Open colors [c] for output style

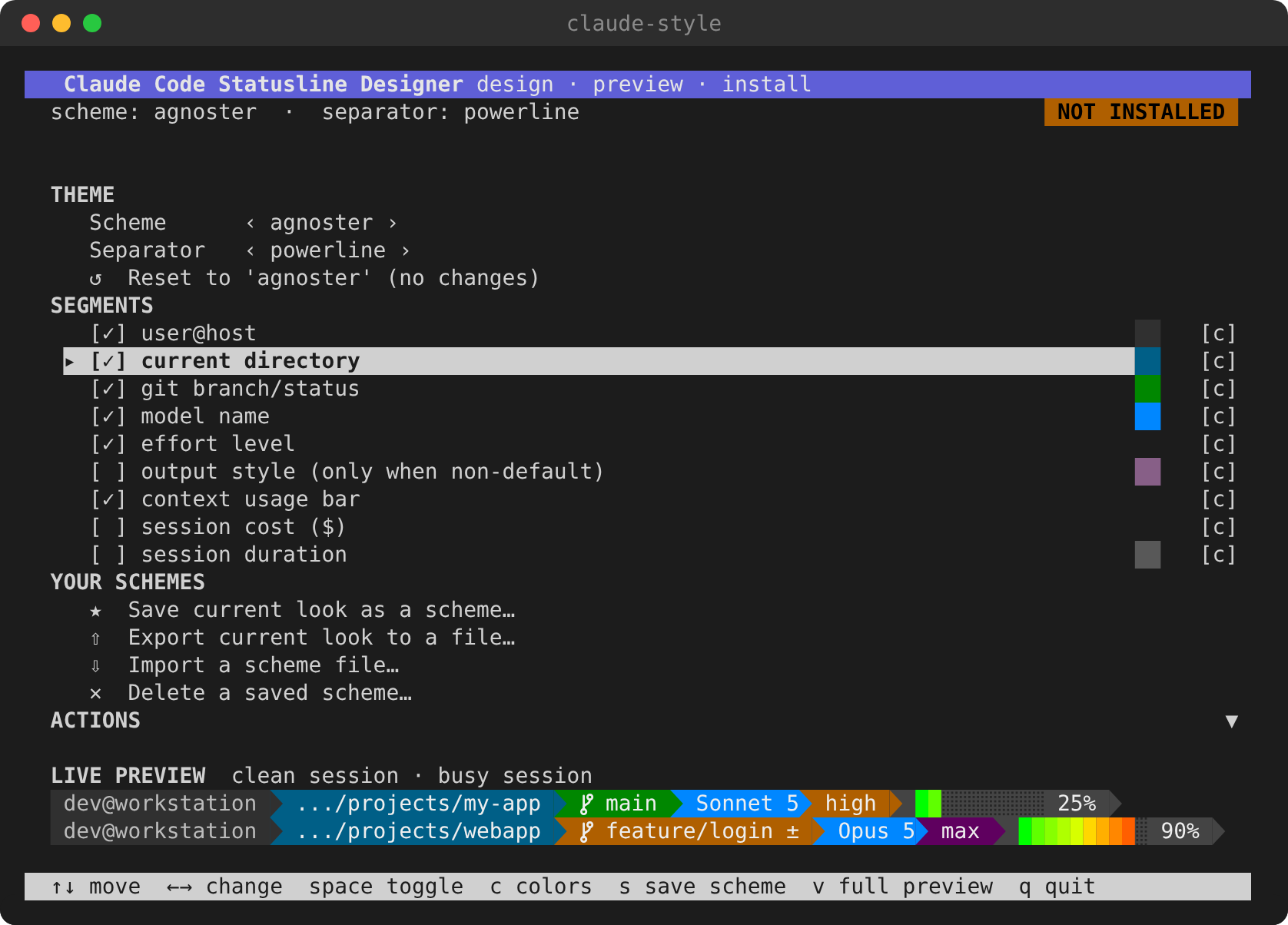pyautogui.click(x=1219, y=472)
